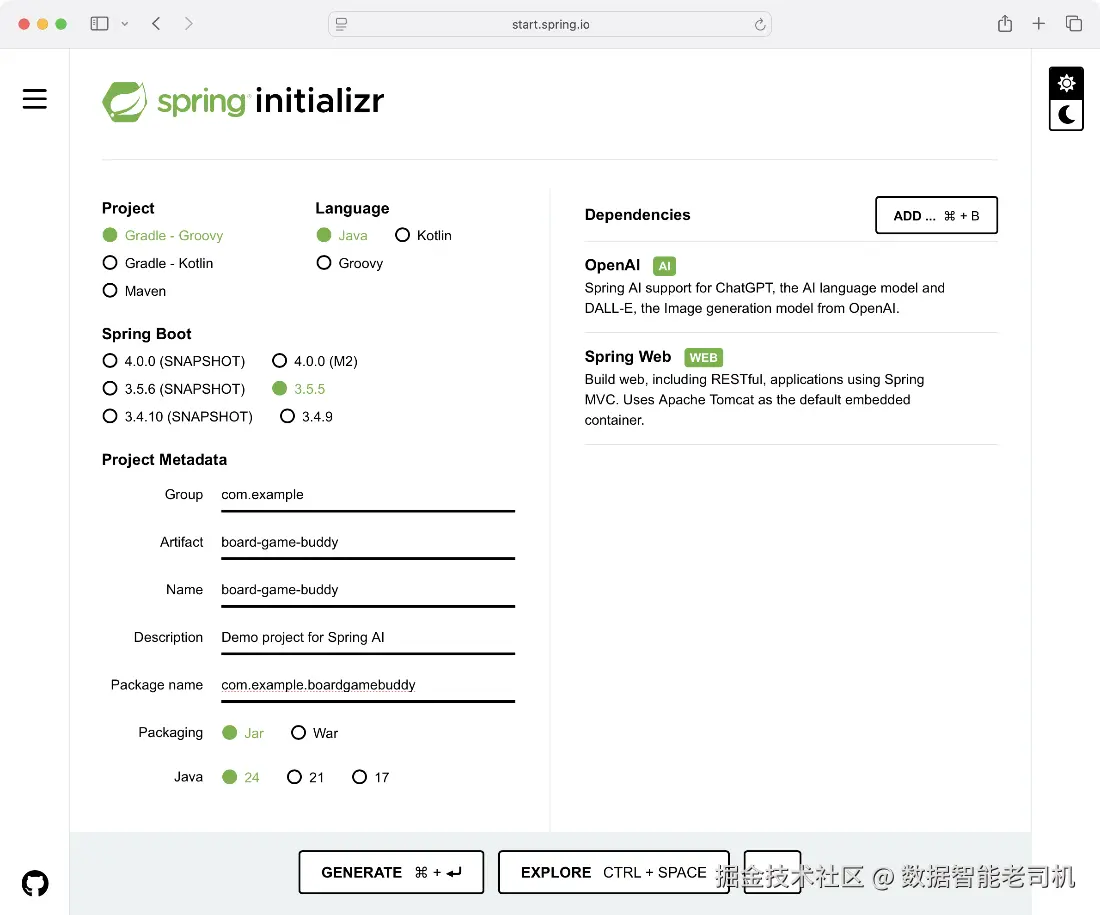Select Spring Boot 3.5.5

tap(299, 389)
